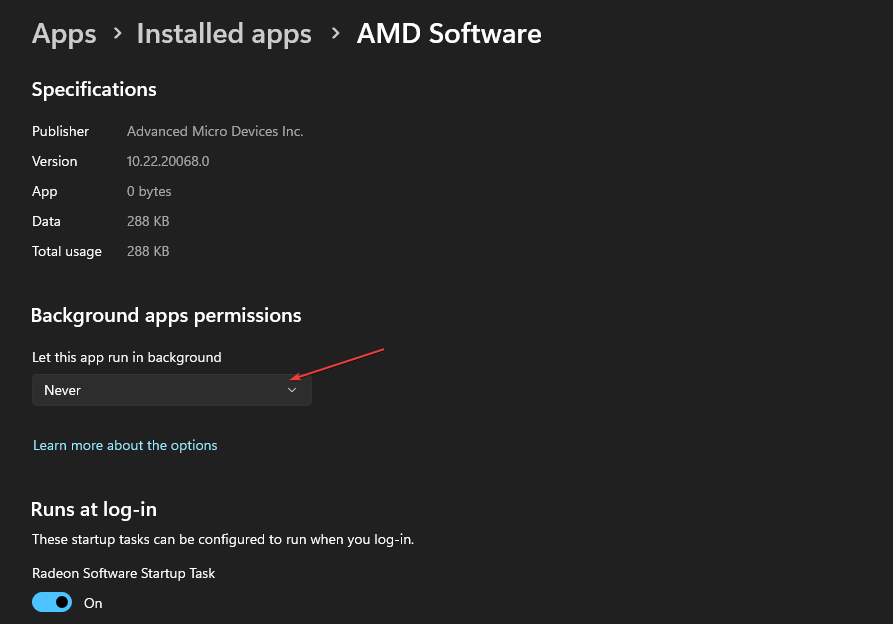893x624 pixels.
Task: Open the Apps breadcrumb link
Action: point(63,33)
